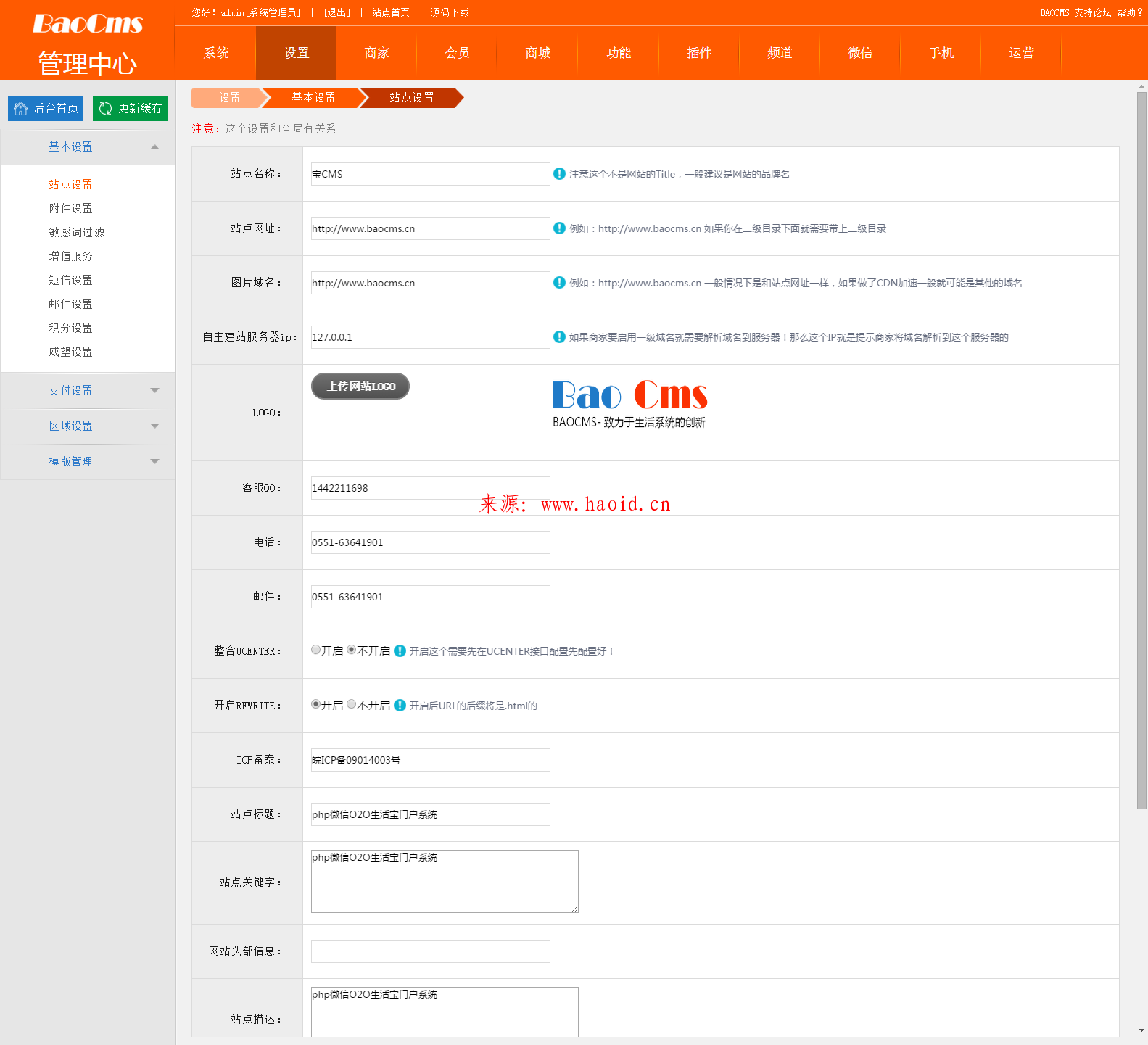The image size is (1148, 1045).
Task: Open the 商家 top navigation tab
Action: [x=376, y=53]
